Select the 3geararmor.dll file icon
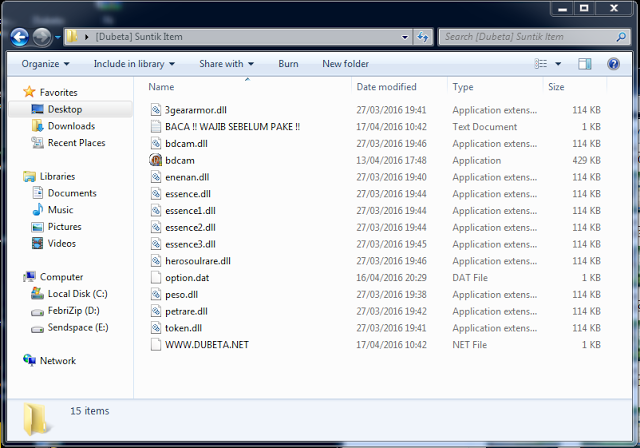The image size is (640, 448). pos(156,110)
